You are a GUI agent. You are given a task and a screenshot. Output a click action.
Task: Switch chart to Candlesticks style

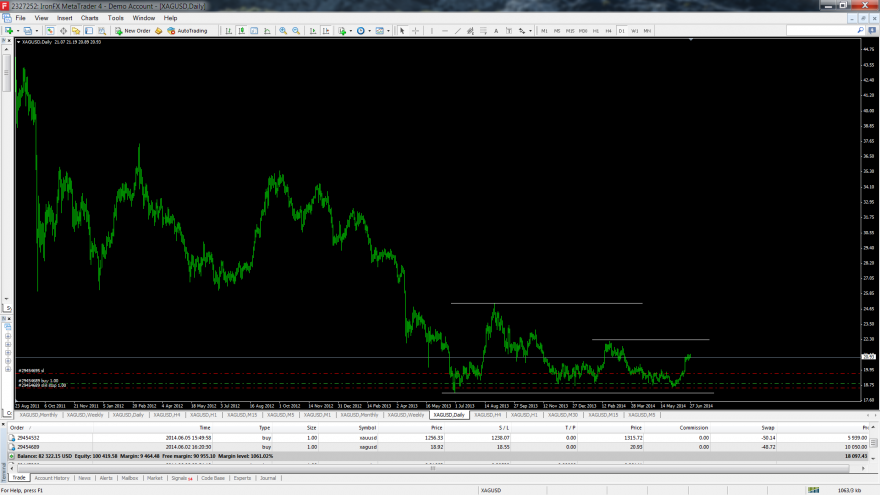coord(241,31)
